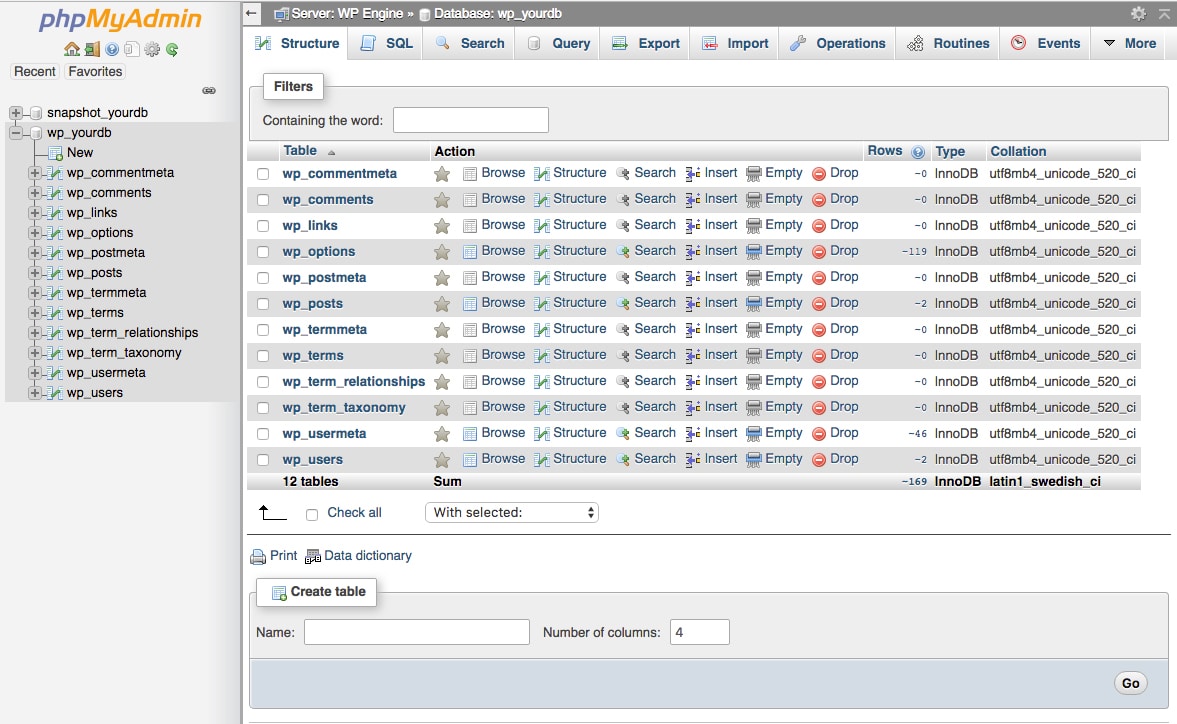The width and height of the screenshot is (1177, 724).
Task: Open the Export tab
Action: 646,44
